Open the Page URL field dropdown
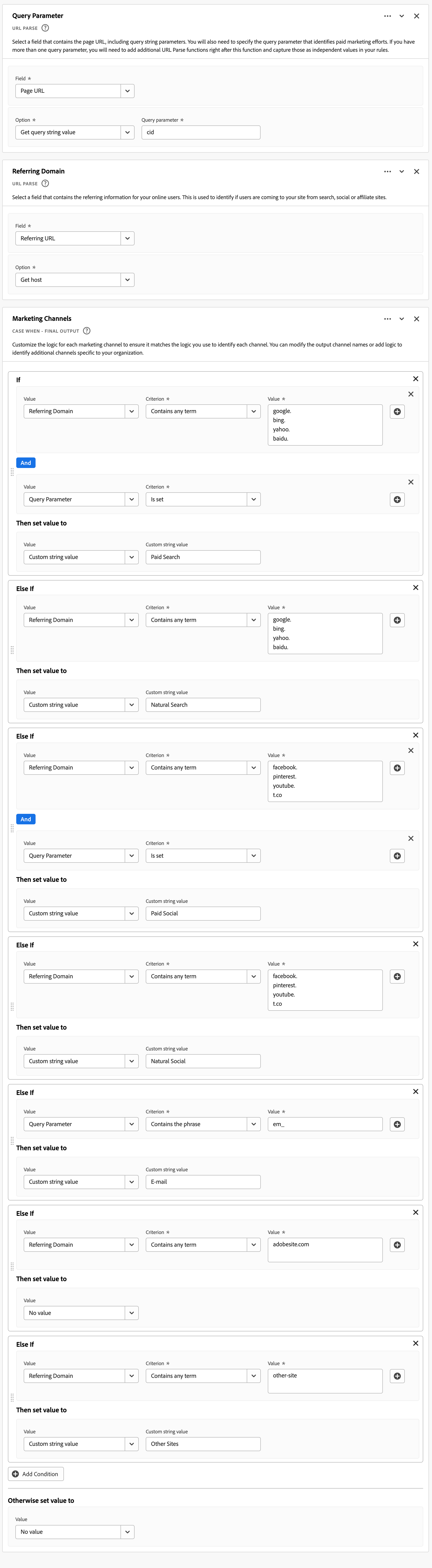432x1568 pixels. pyautogui.click(x=127, y=91)
